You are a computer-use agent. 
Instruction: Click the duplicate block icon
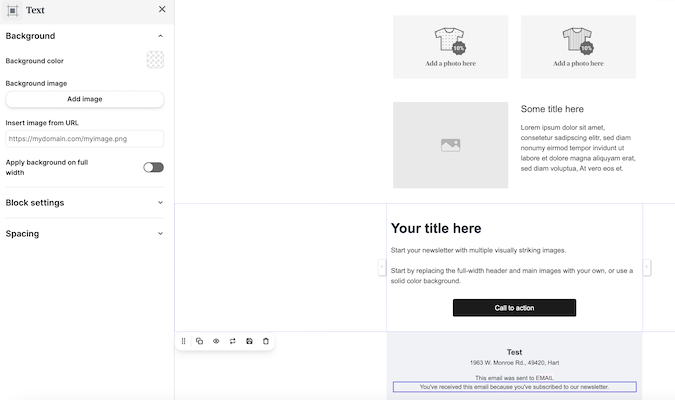click(199, 341)
